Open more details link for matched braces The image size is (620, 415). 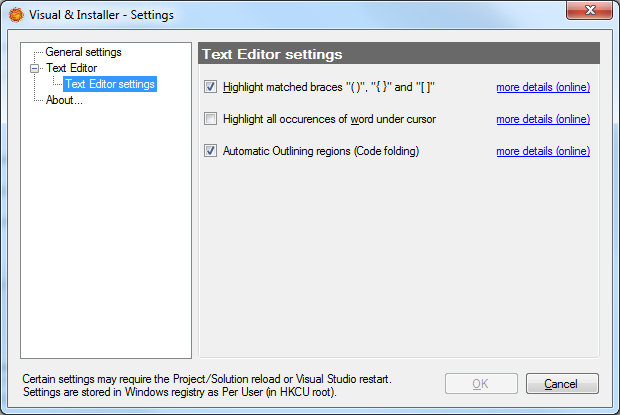(x=543, y=87)
